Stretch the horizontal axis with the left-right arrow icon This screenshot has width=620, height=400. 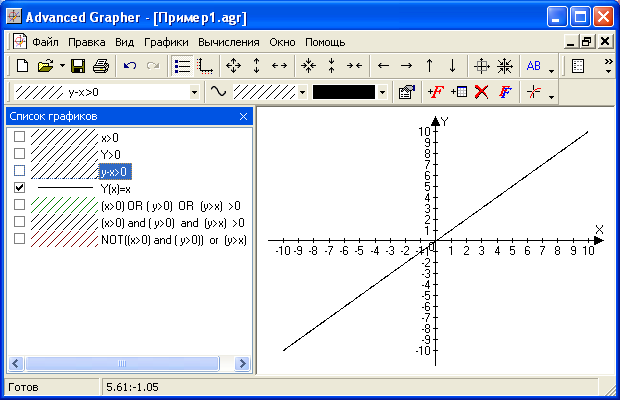[279, 66]
